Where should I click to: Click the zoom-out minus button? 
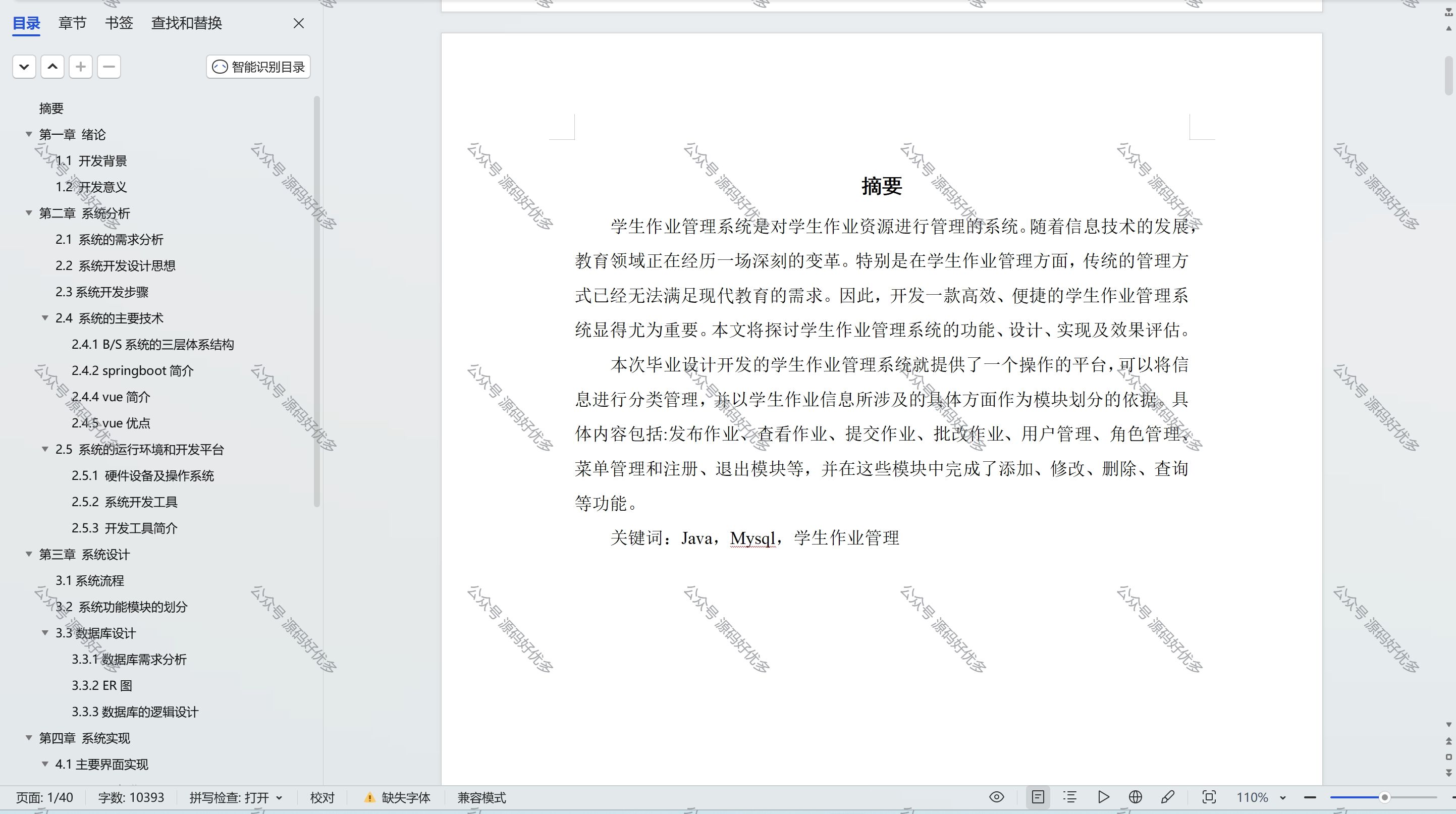click(1310, 798)
